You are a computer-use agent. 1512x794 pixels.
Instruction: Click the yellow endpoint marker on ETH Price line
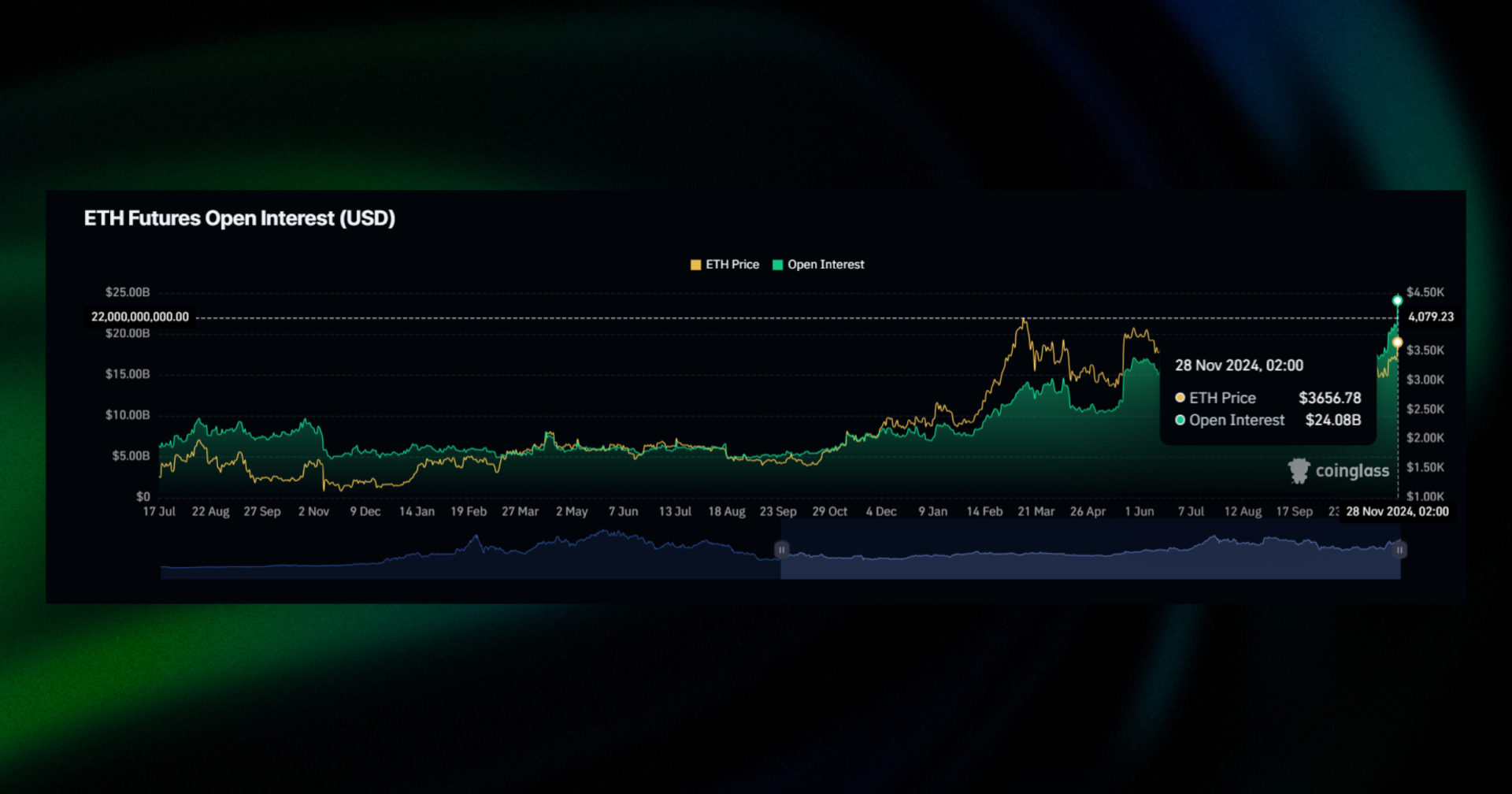pos(1398,341)
